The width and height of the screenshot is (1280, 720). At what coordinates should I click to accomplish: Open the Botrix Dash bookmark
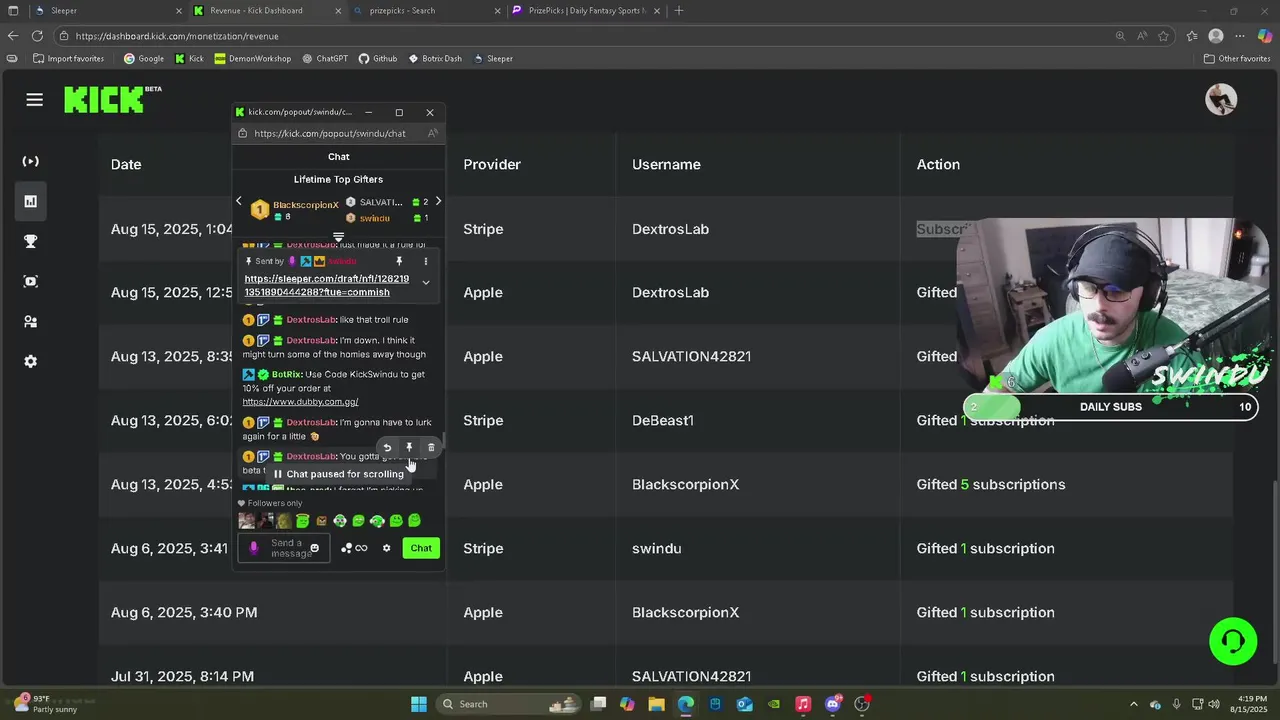click(435, 58)
